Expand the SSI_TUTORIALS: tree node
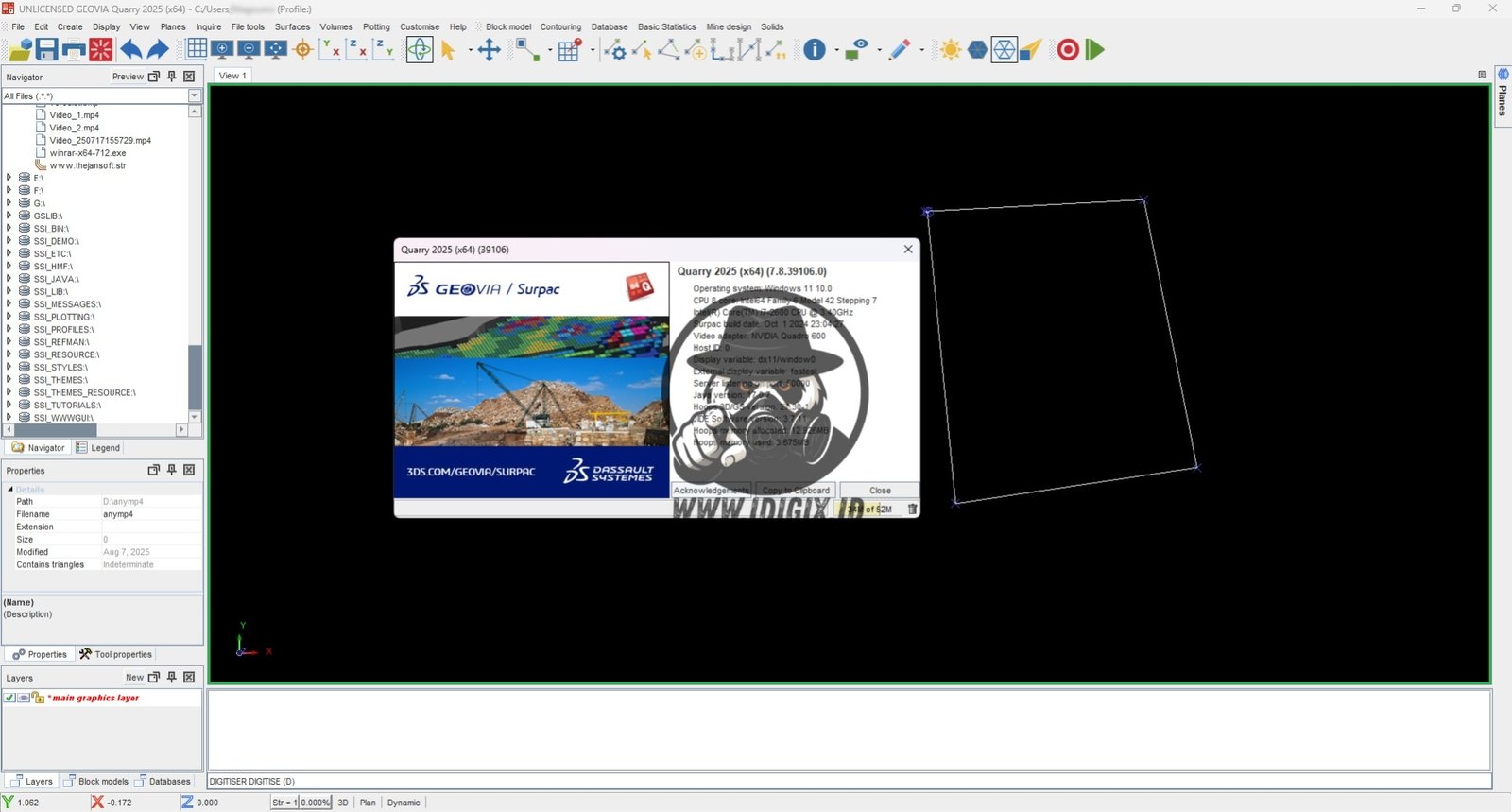This screenshot has height=812, width=1512. (x=9, y=405)
